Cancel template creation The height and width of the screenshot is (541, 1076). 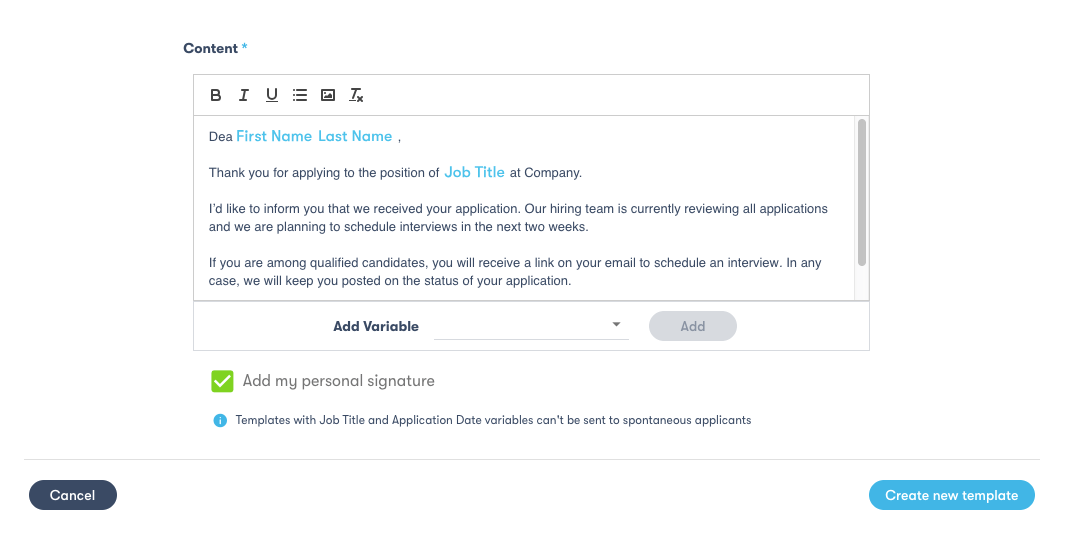tap(73, 495)
